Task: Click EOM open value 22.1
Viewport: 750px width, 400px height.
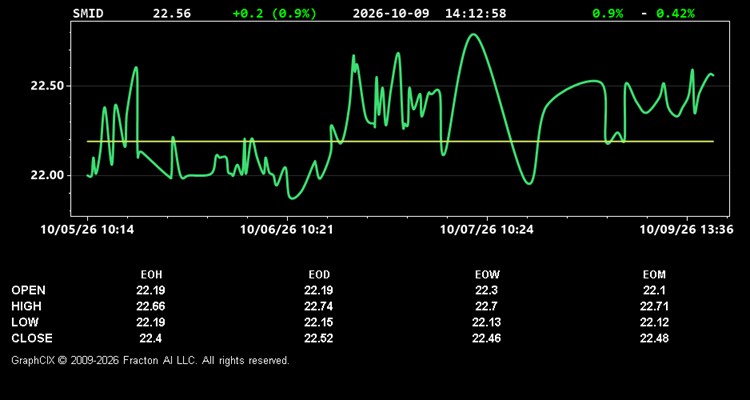Action: click(654, 290)
